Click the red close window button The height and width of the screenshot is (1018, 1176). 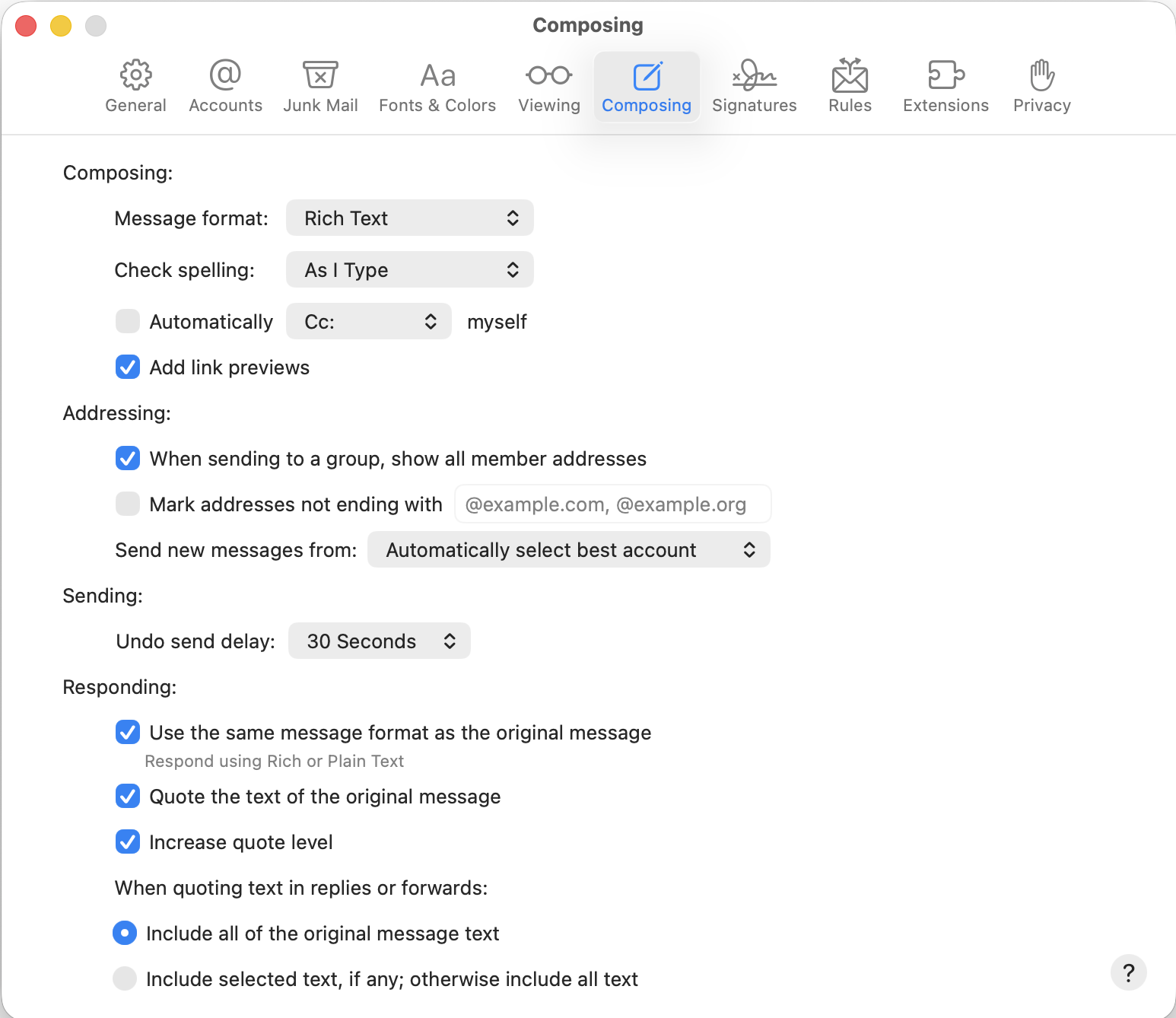tap(26, 26)
